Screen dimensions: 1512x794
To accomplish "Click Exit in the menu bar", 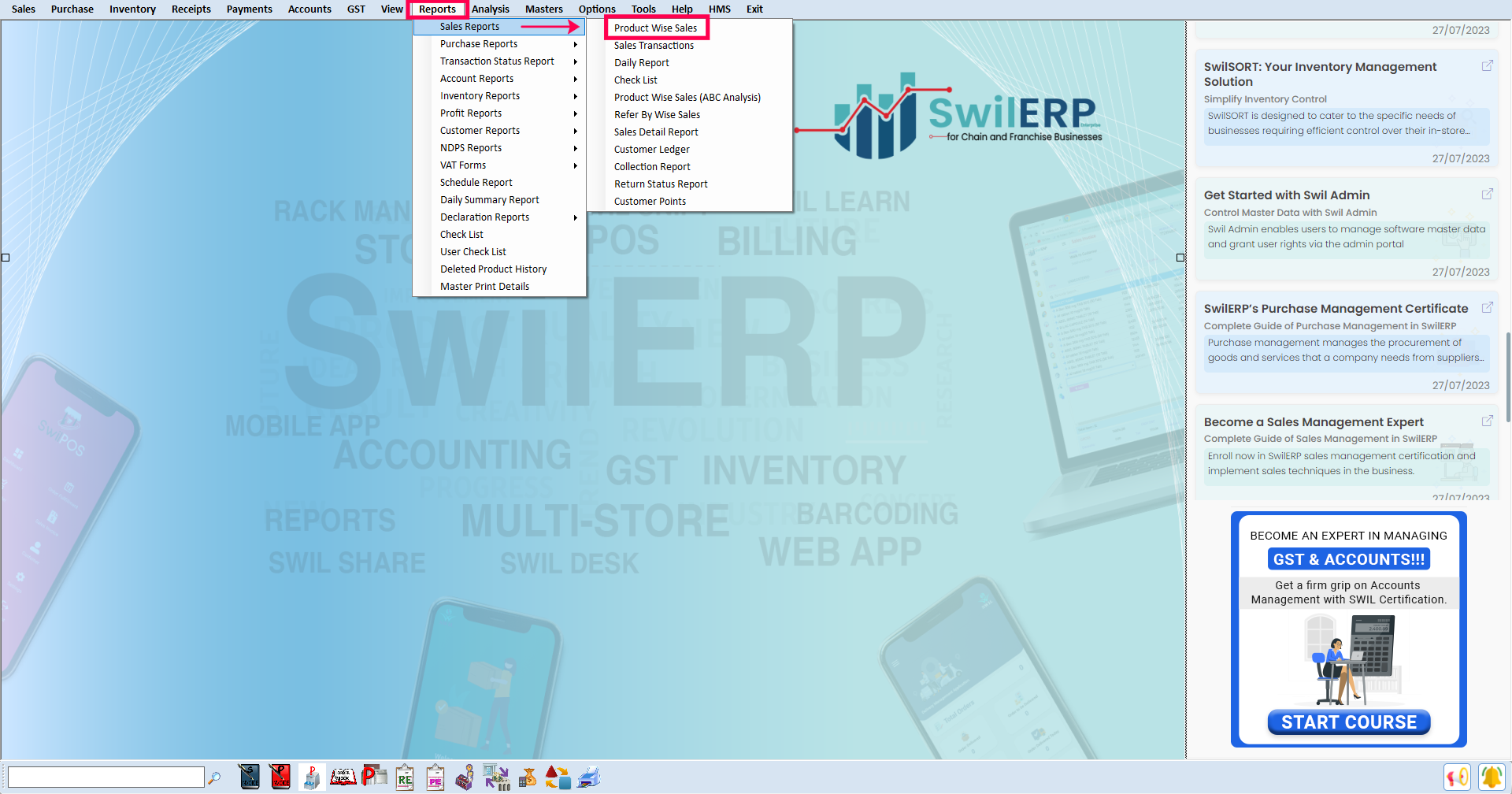I will [x=754, y=9].
